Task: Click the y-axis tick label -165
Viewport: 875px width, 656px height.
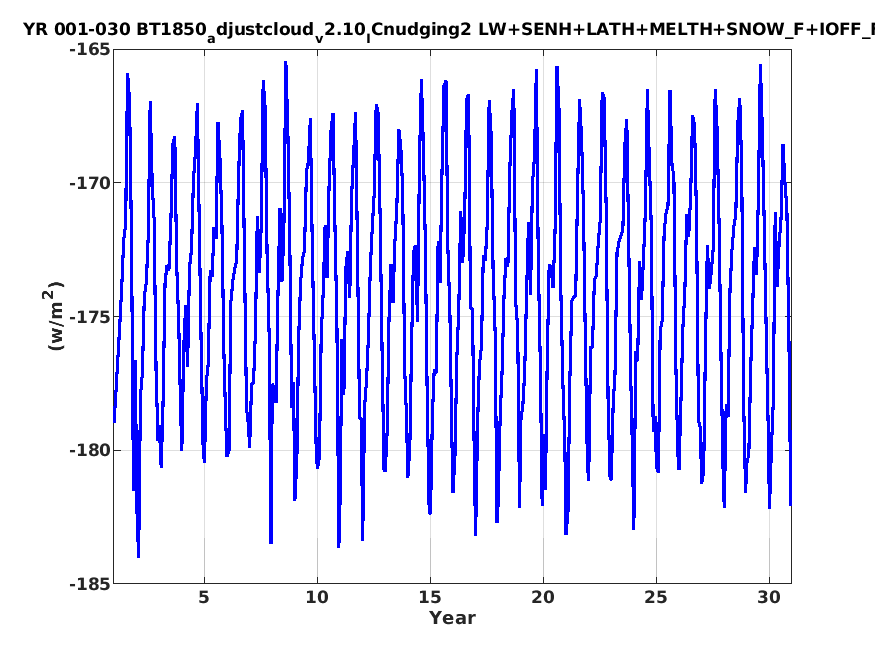Action: tap(90, 50)
